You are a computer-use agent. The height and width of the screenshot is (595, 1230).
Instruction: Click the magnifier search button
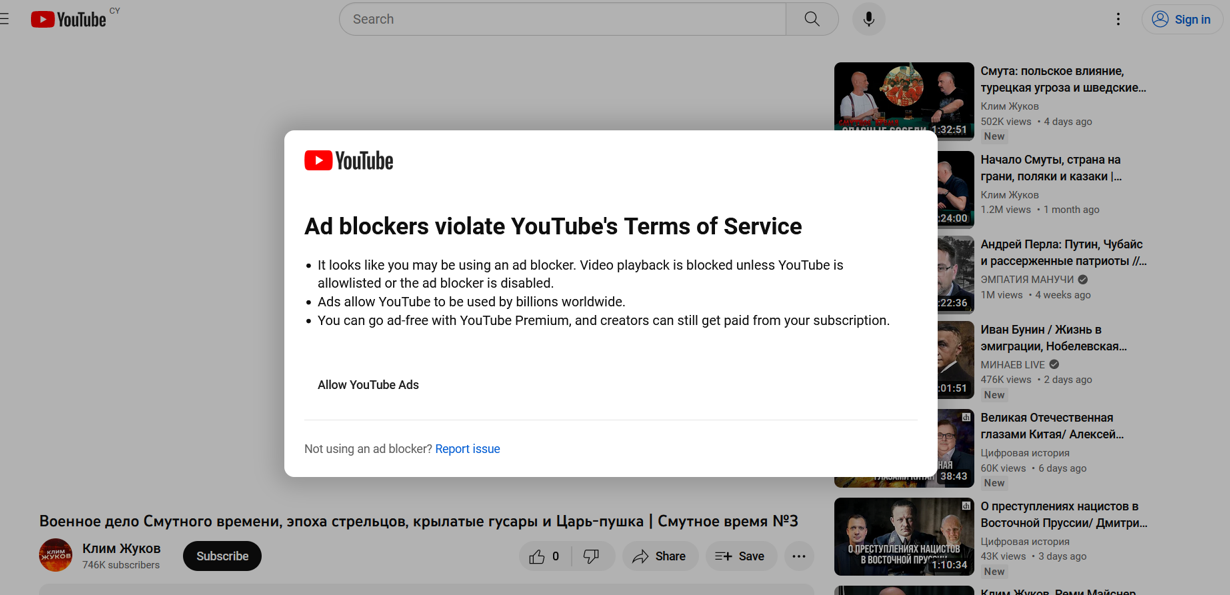[812, 19]
